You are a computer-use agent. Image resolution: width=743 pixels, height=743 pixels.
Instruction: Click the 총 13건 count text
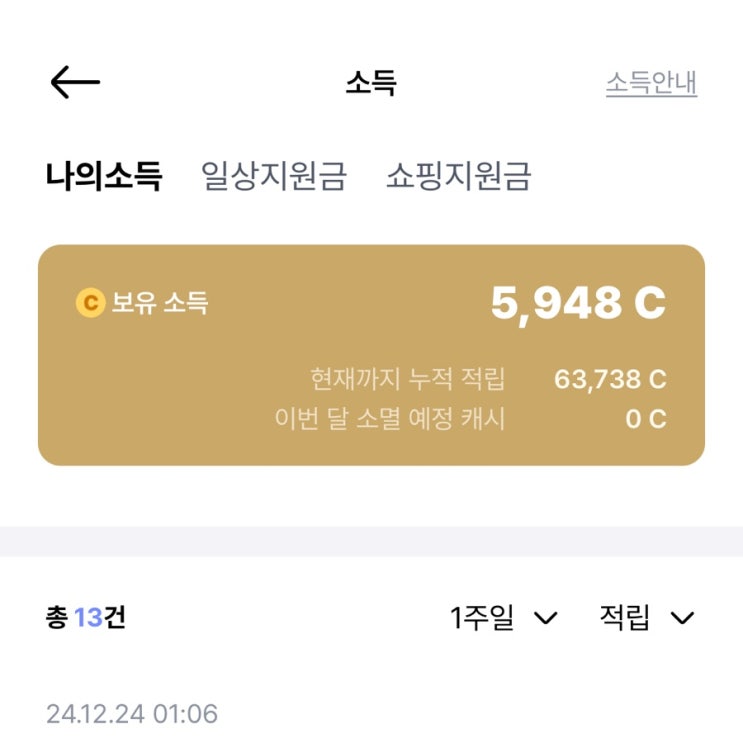[86, 617]
